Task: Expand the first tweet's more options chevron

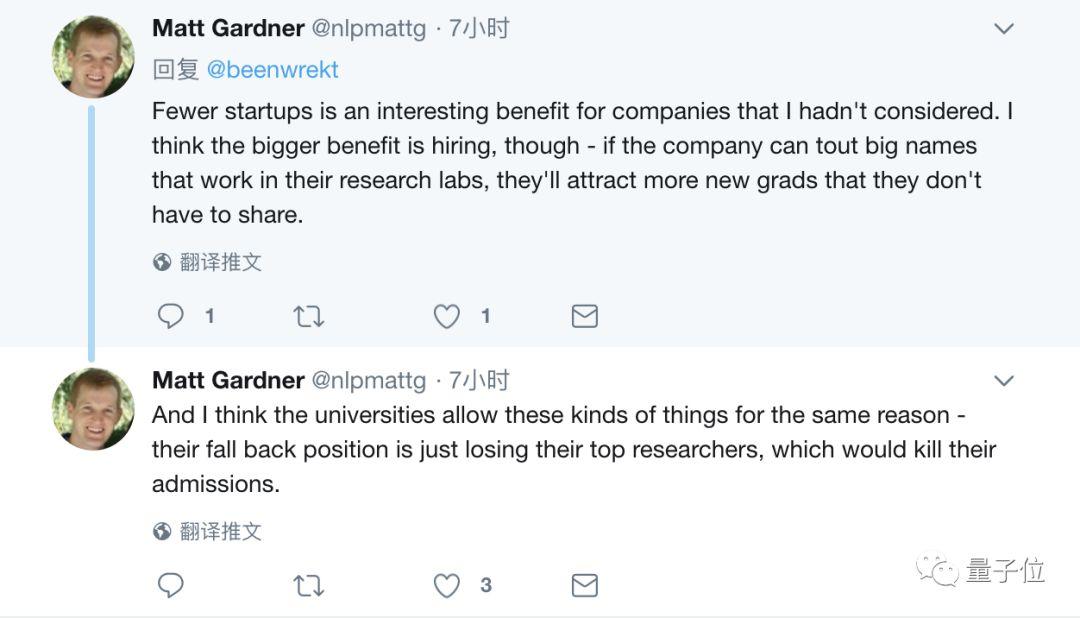Action: coord(1003,29)
